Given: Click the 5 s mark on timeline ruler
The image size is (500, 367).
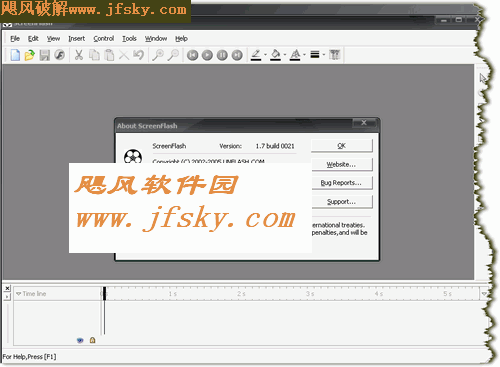Looking at the screenshot, I should (x=447, y=294).
